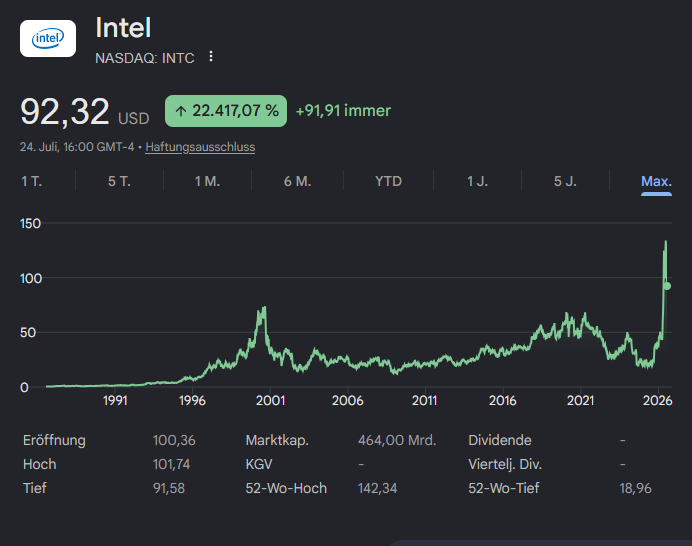692x546 pixels.
Task: Click the NASDAQ: INTC ticker text
Action: pyautogui.click(x=145, y=58)
